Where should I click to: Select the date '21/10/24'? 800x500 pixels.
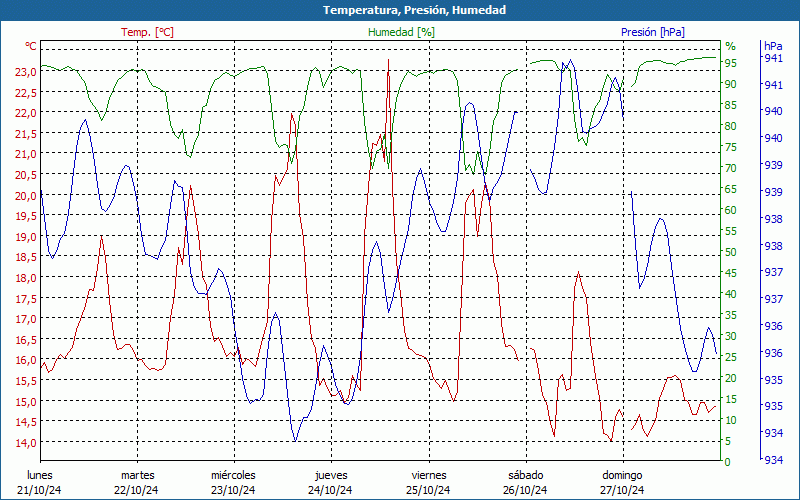coord(39,490)
